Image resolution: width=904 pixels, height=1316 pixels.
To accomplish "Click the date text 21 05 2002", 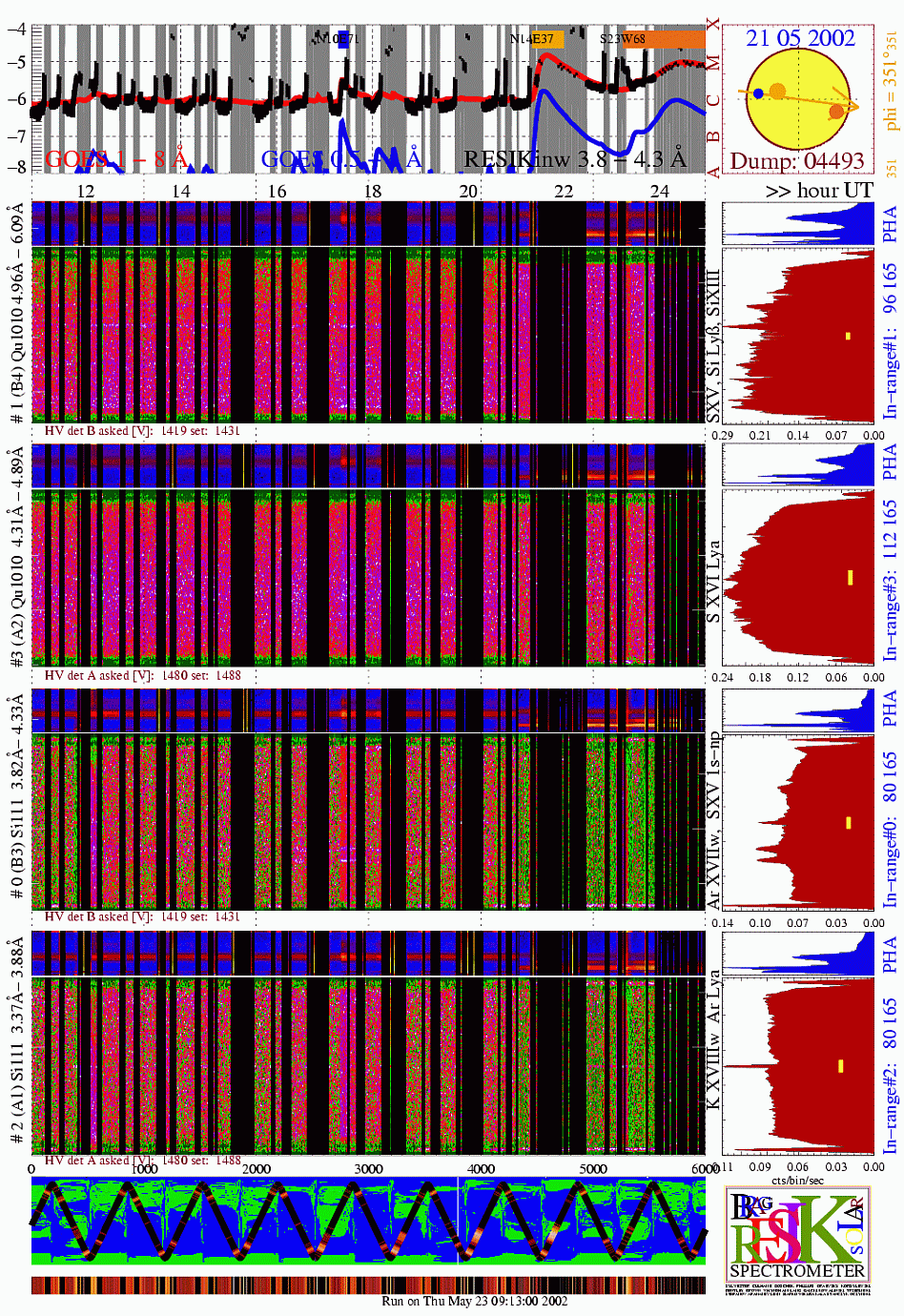I will coord(800,38).
